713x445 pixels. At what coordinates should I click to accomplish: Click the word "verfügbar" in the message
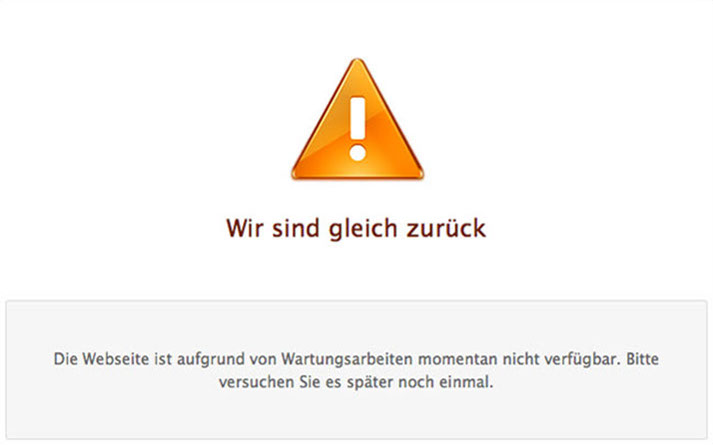[x=582, y=360]
